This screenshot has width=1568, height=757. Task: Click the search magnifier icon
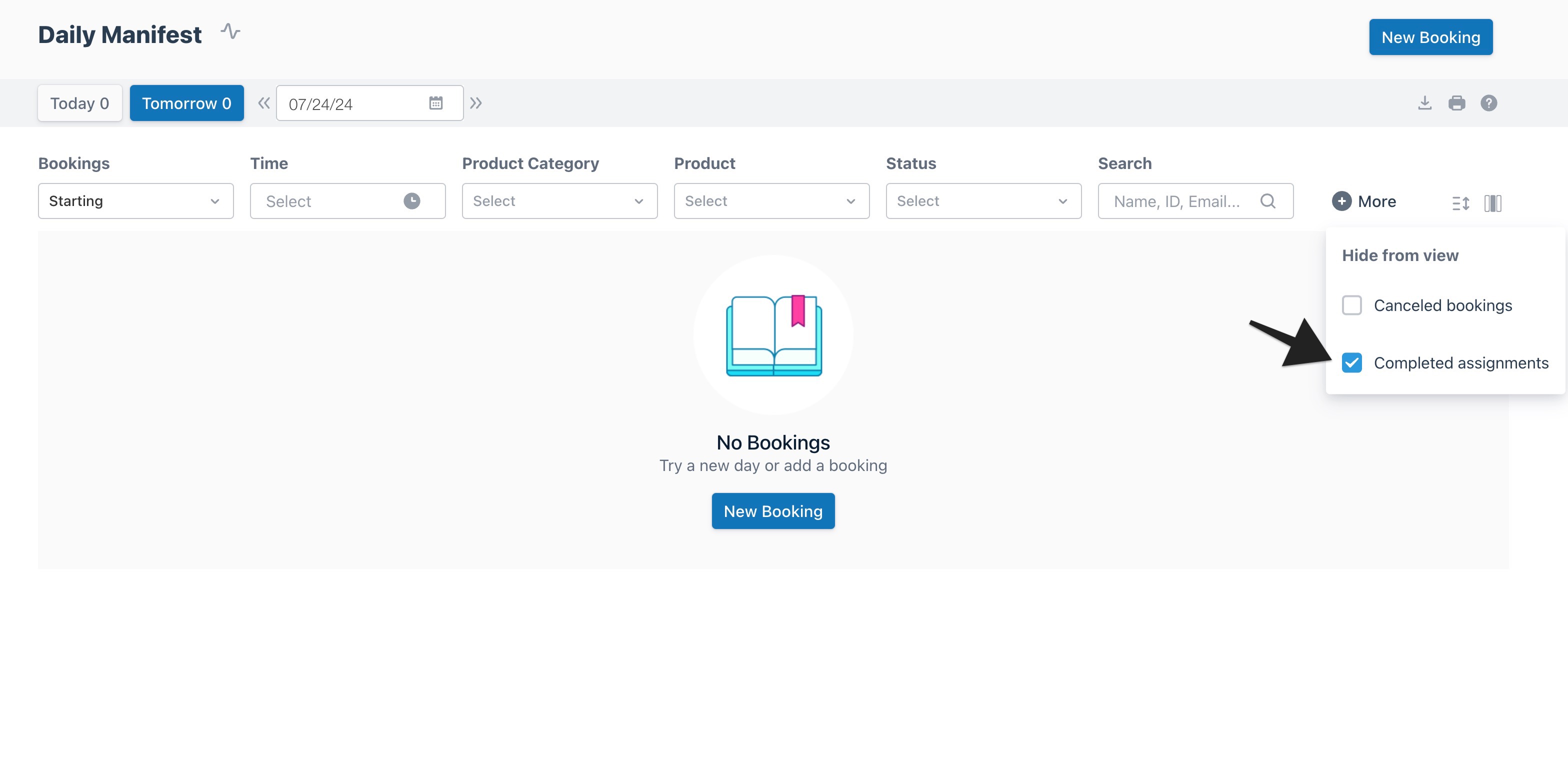click(x=1267, y=201)
